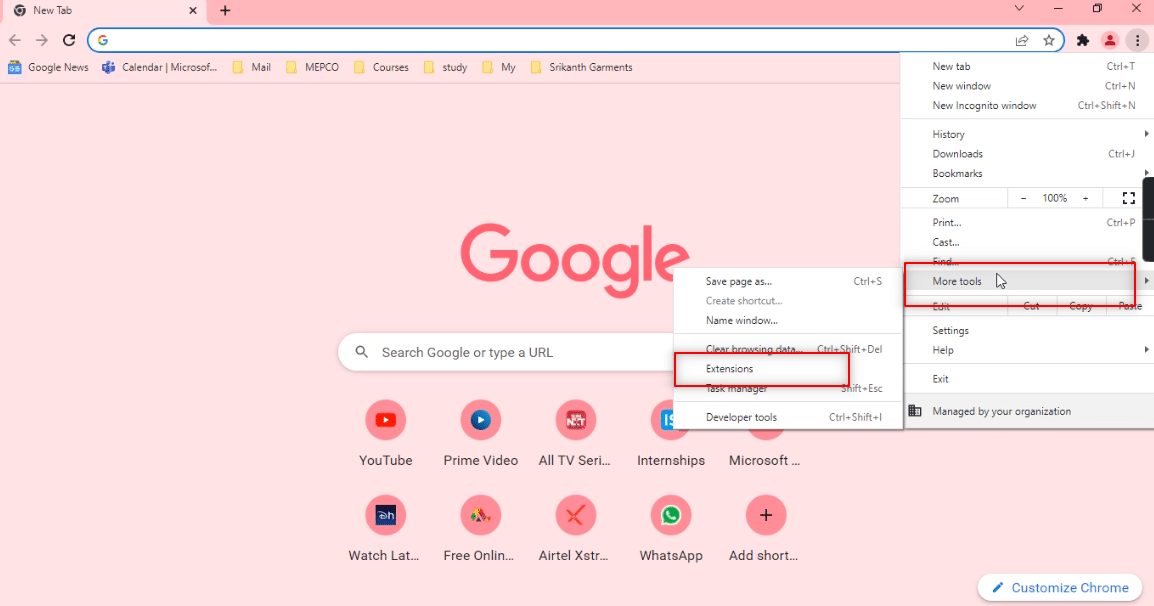Open the Extensions puzzle icon

coord(1083,40)
